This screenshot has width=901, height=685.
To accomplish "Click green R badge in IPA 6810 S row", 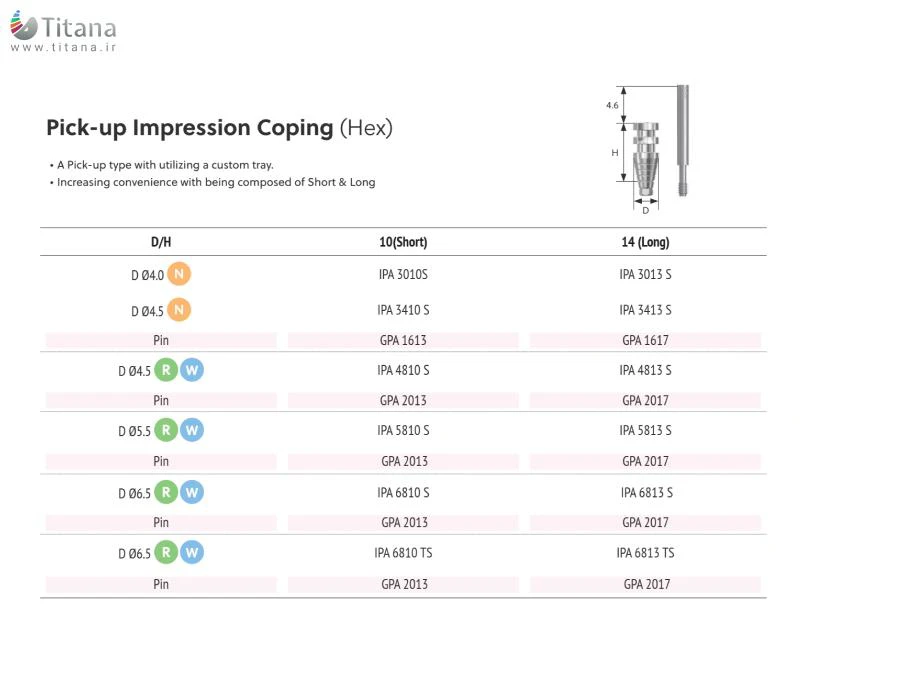I will 166,492.
